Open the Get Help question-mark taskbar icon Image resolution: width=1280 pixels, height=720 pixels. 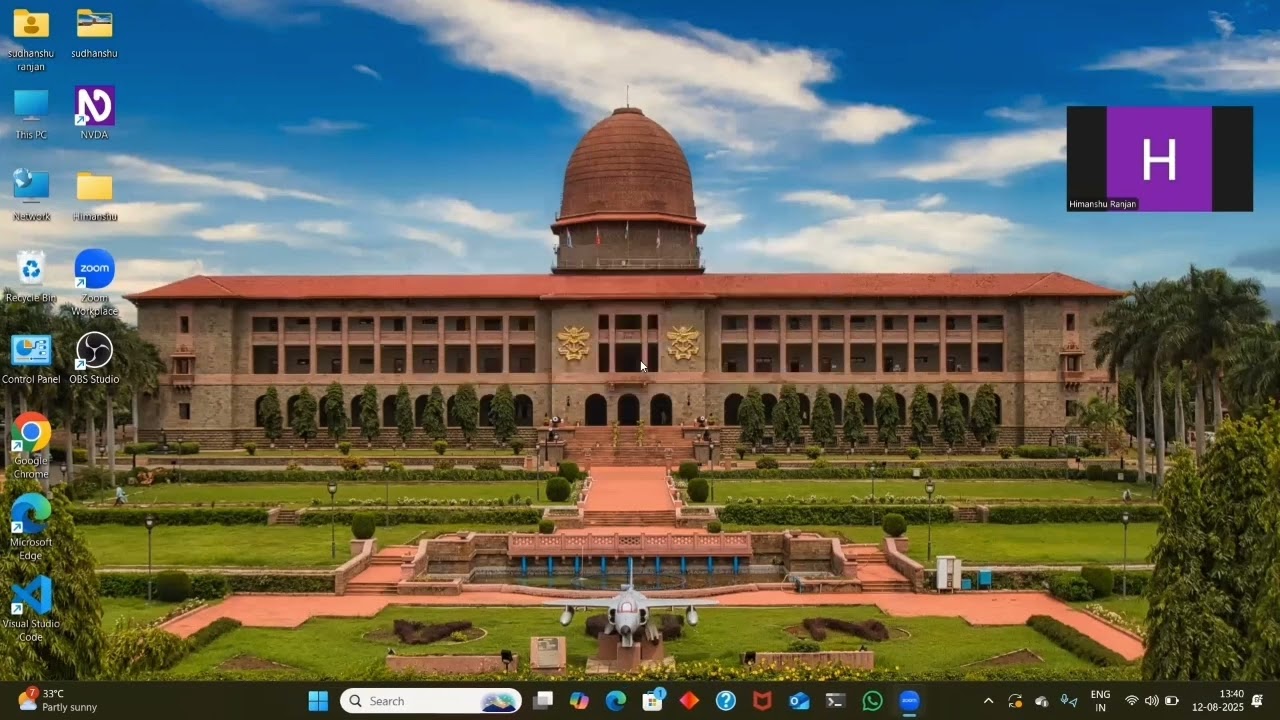point(726,701)
